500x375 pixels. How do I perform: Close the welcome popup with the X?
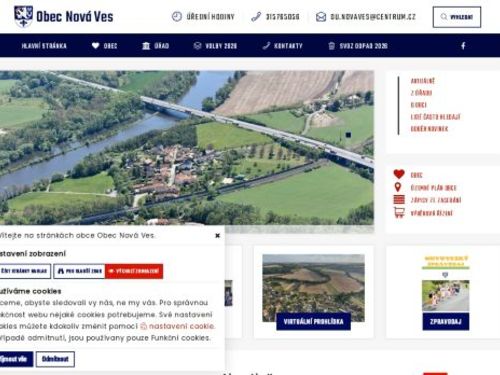point(217,236)
